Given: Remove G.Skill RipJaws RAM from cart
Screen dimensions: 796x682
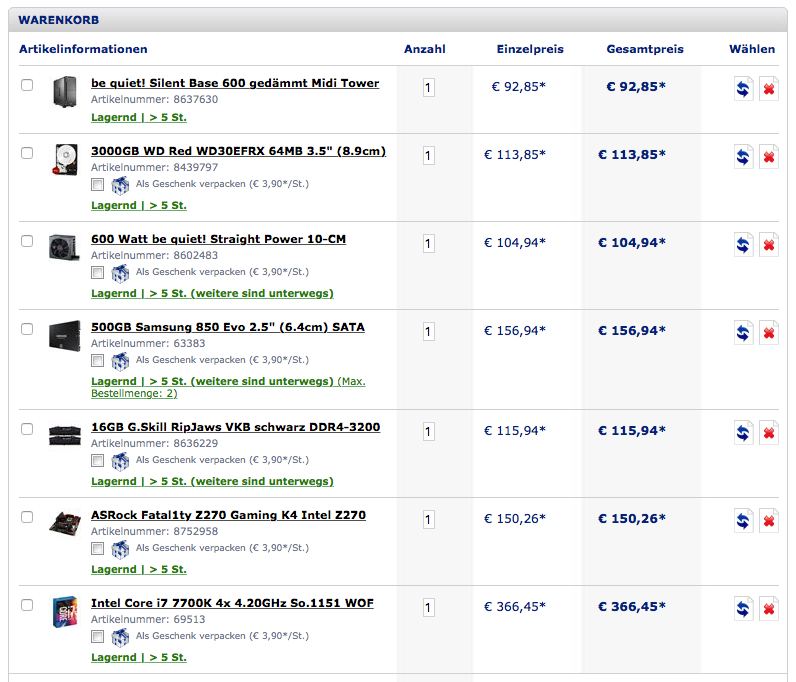Looking at the screenshot, I should [x=769, y=432].
